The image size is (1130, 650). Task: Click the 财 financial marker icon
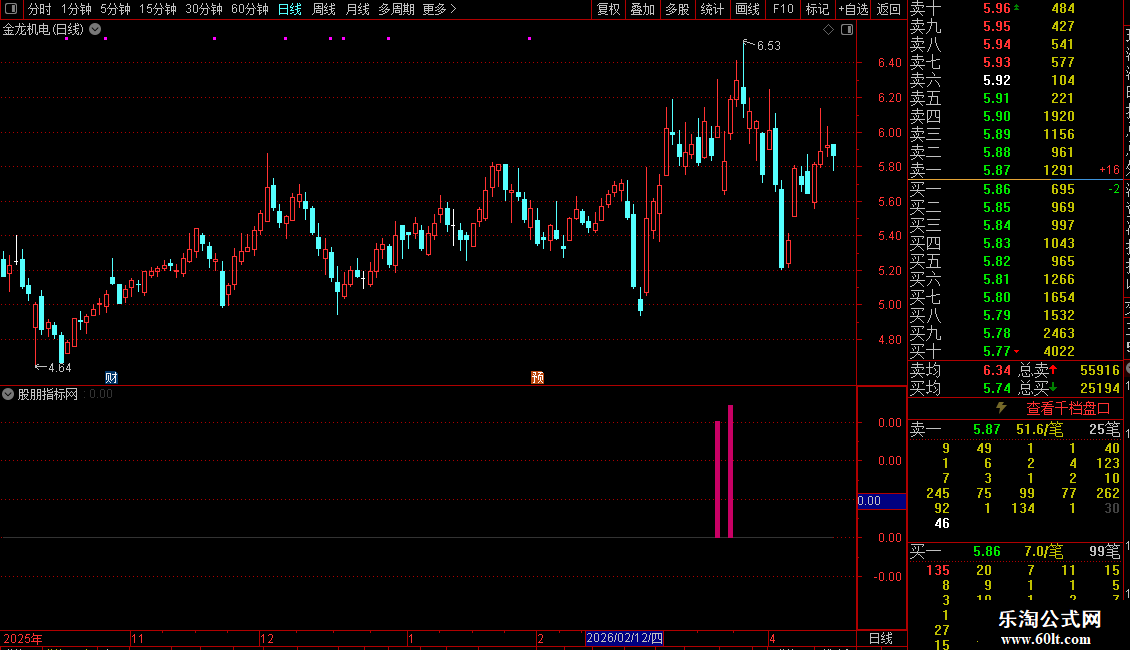(x=111, y=377)
